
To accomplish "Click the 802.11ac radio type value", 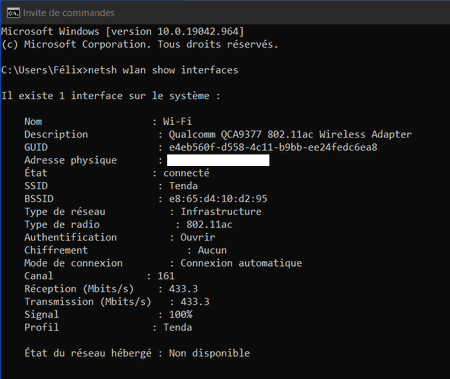I will [x=209, y=225].
